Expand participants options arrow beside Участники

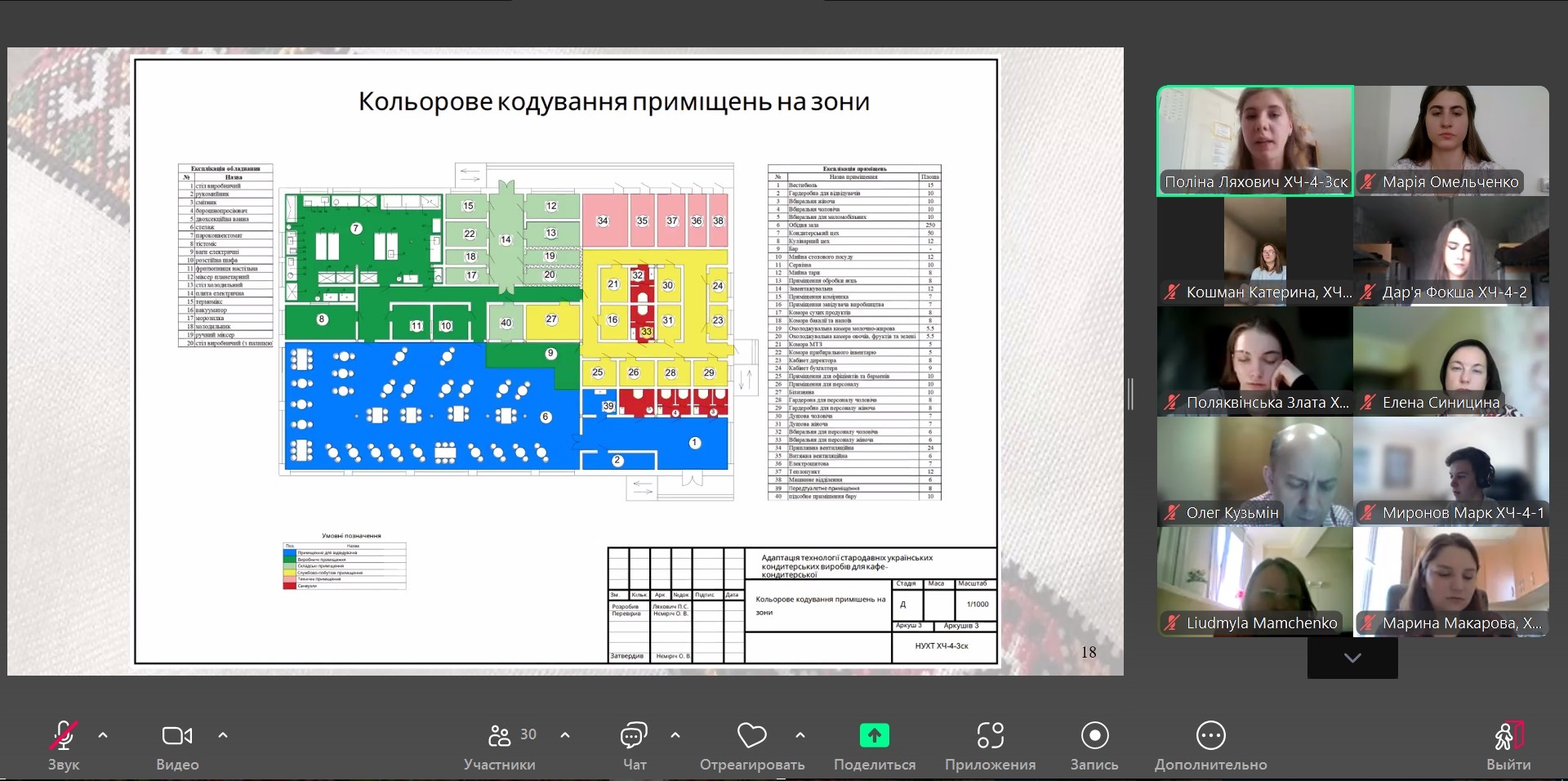point(565,735)
